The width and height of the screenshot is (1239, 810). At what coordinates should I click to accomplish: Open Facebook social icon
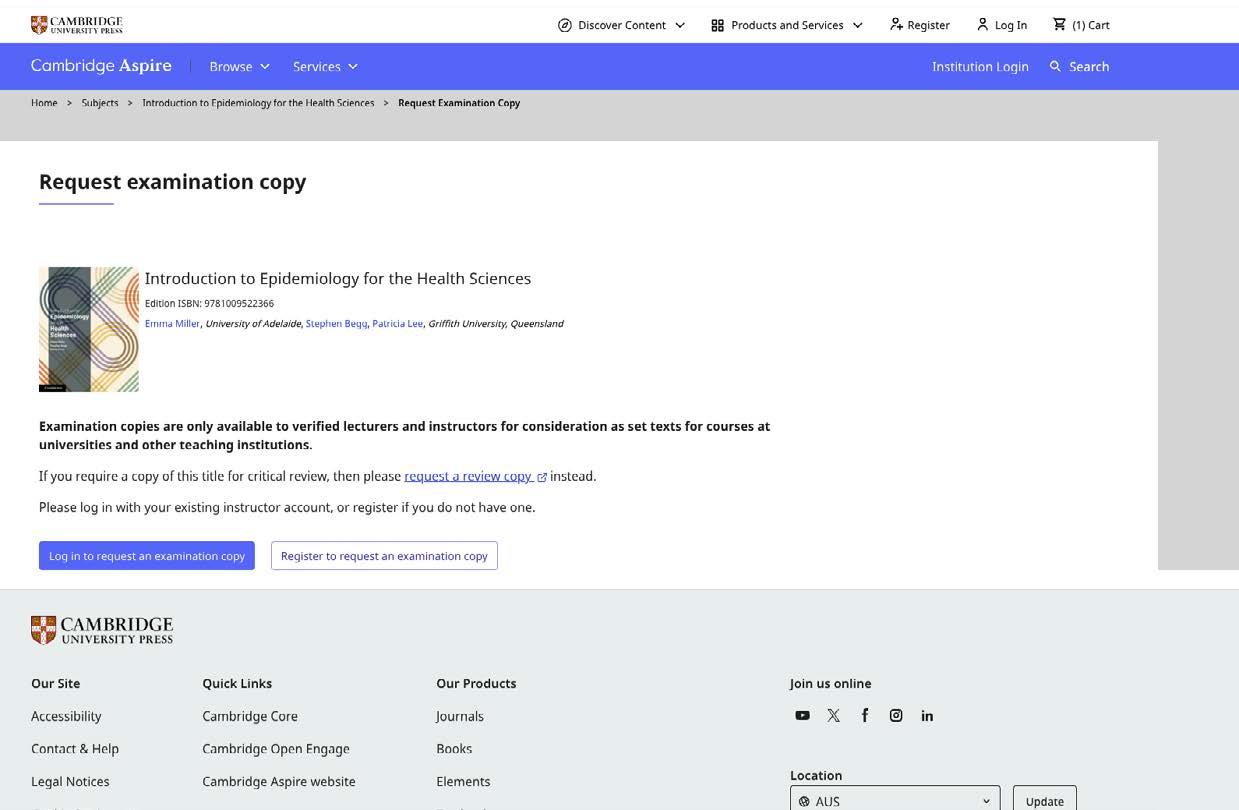865,715
